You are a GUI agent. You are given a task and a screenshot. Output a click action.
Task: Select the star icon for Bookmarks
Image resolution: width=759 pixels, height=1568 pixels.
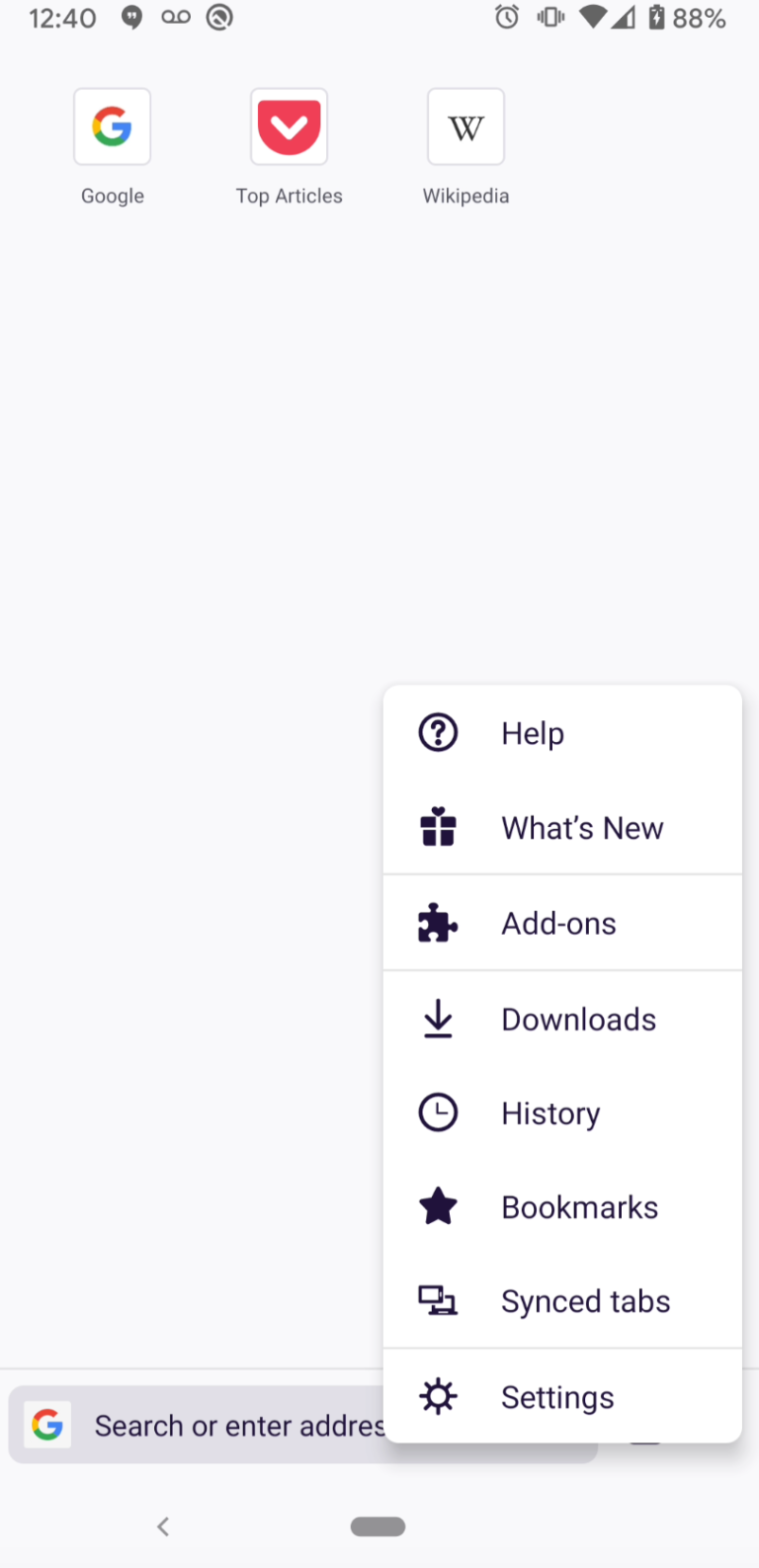tap(438, 1205)
